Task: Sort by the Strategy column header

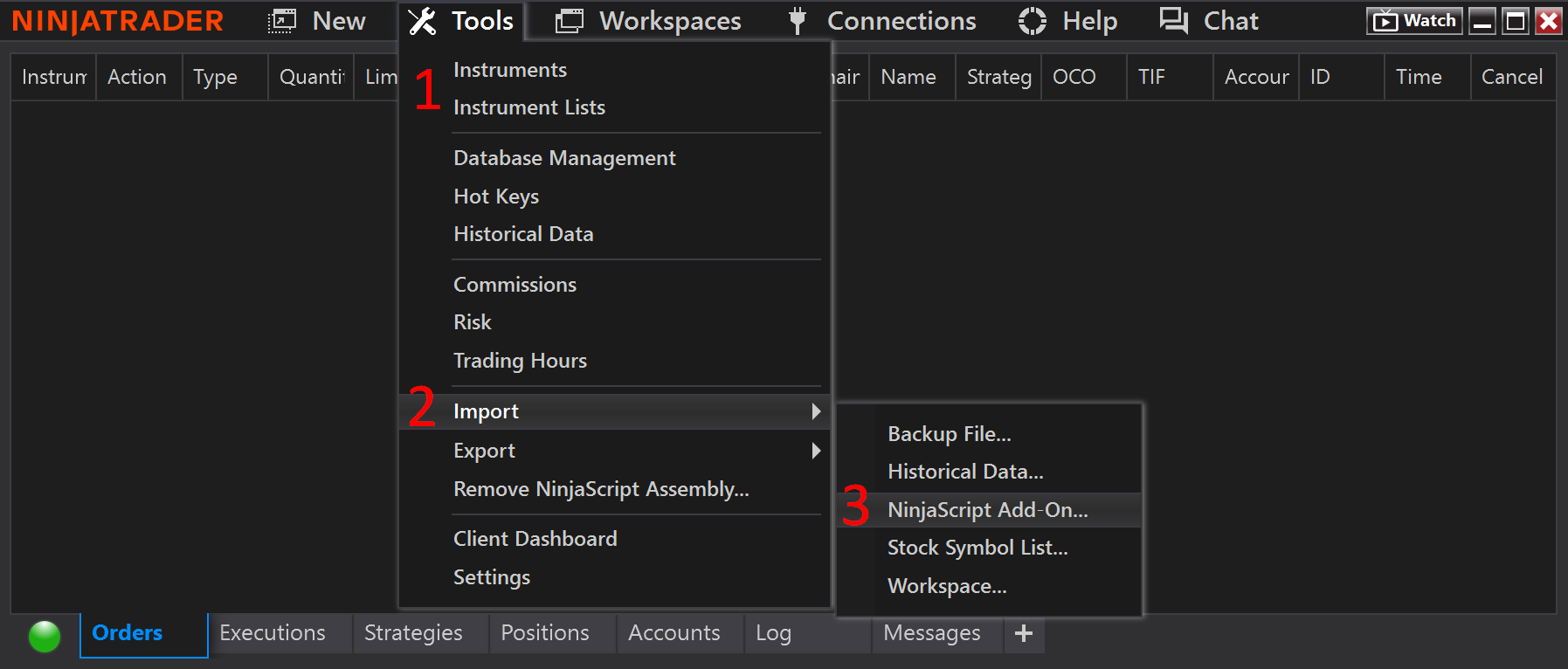Action: (998, 77)
